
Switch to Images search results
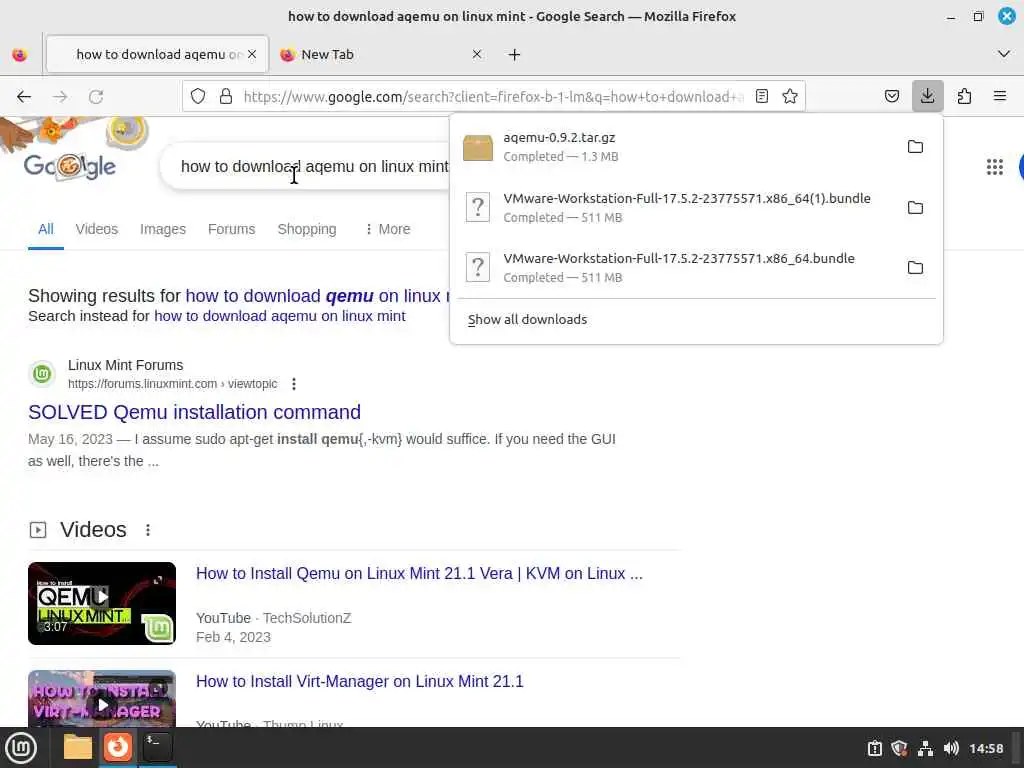click(163, 229)
